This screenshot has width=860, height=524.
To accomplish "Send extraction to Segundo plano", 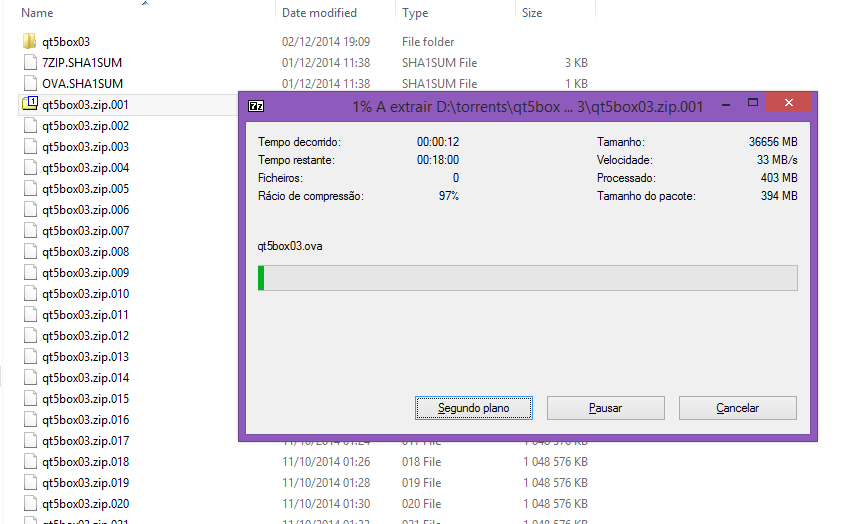I will click(473, 408).
